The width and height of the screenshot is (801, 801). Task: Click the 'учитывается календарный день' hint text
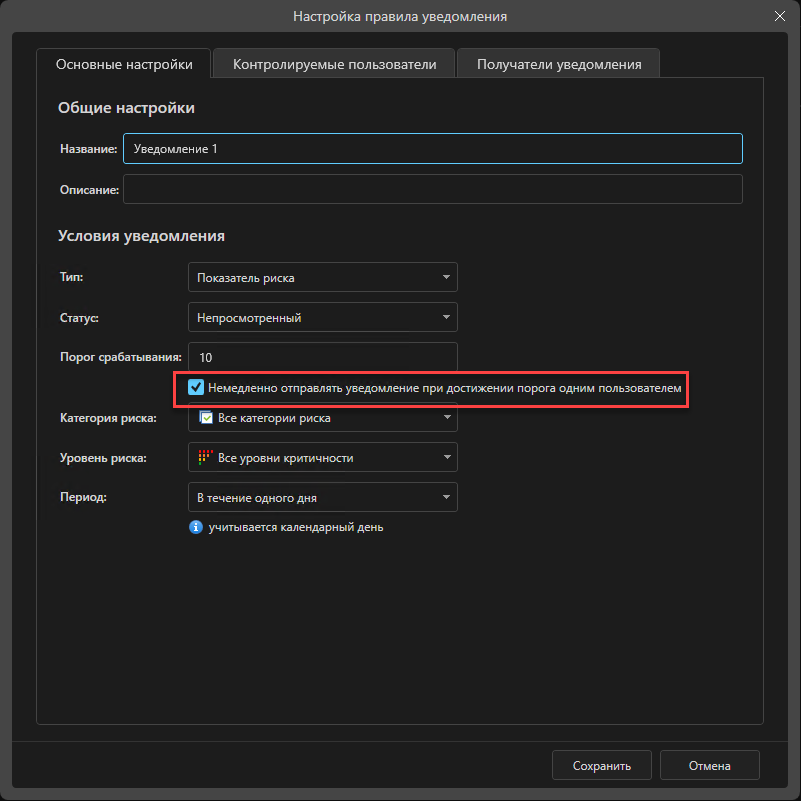pos(295,527)
